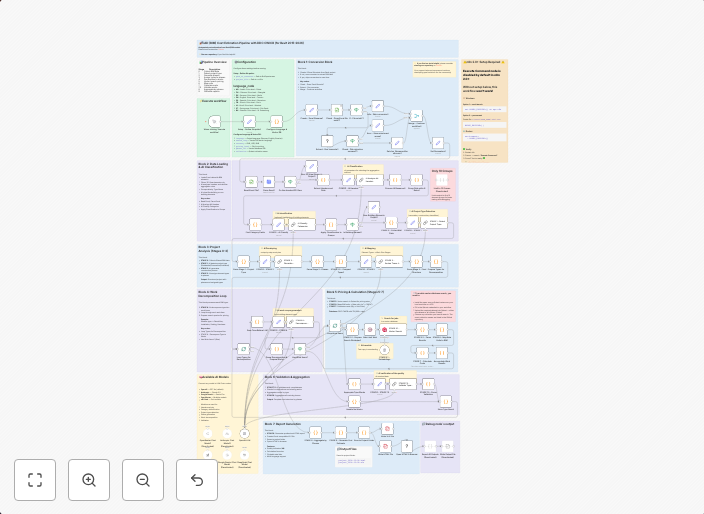Select the manual 'Execute workflow' trigger node
The image size is (704, 514).
[x=215, y=122]
